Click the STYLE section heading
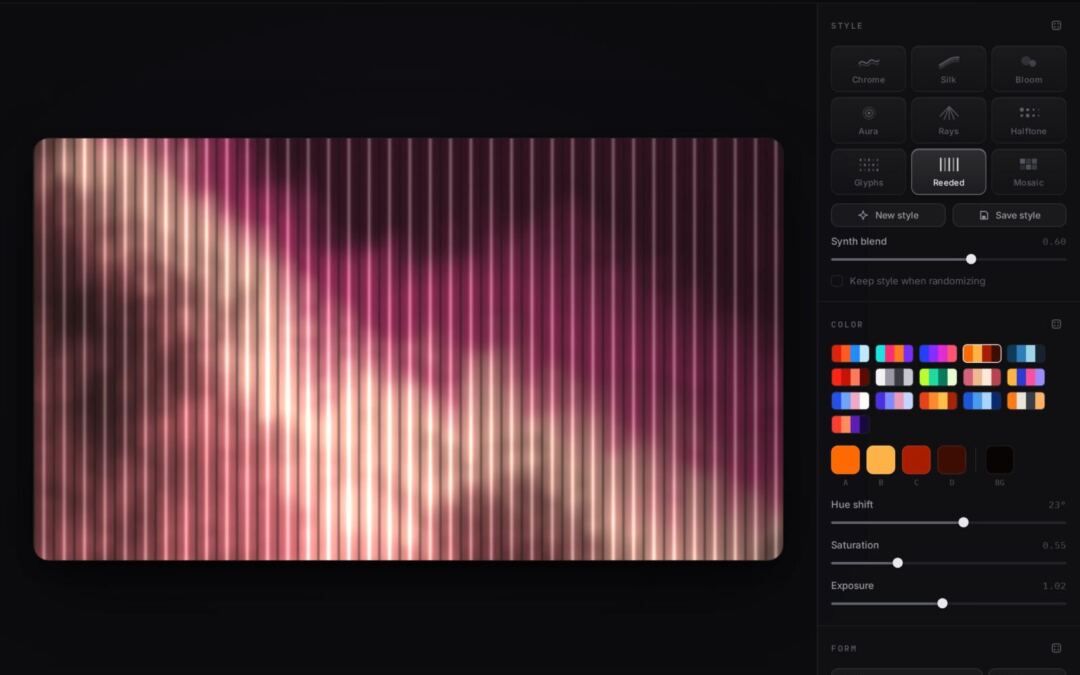Image resolution: width=1080 pixels, height=675 pixels. coord(847,25)
